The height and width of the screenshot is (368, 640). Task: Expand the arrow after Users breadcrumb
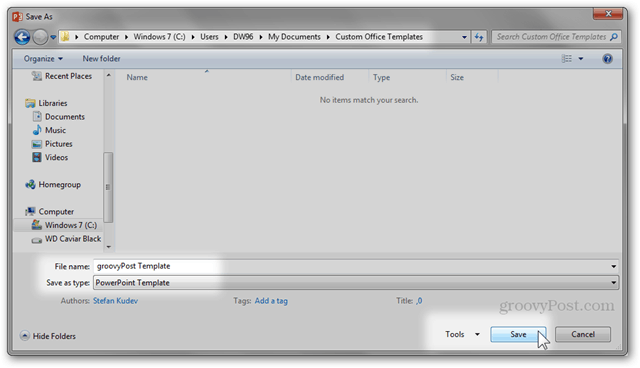[226, 37]
